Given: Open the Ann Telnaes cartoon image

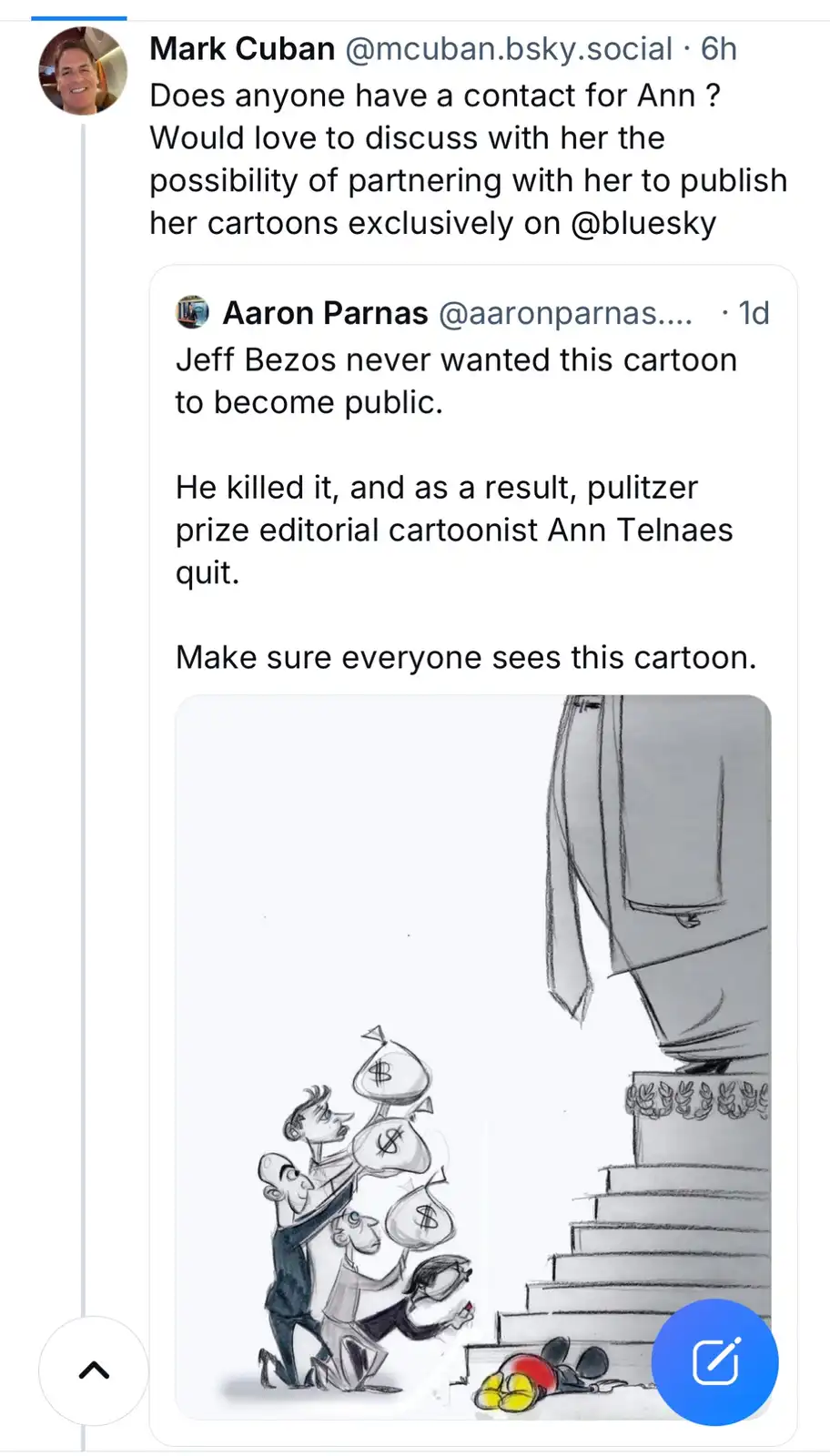Looking at the screenshot, I should point(473,1057).
